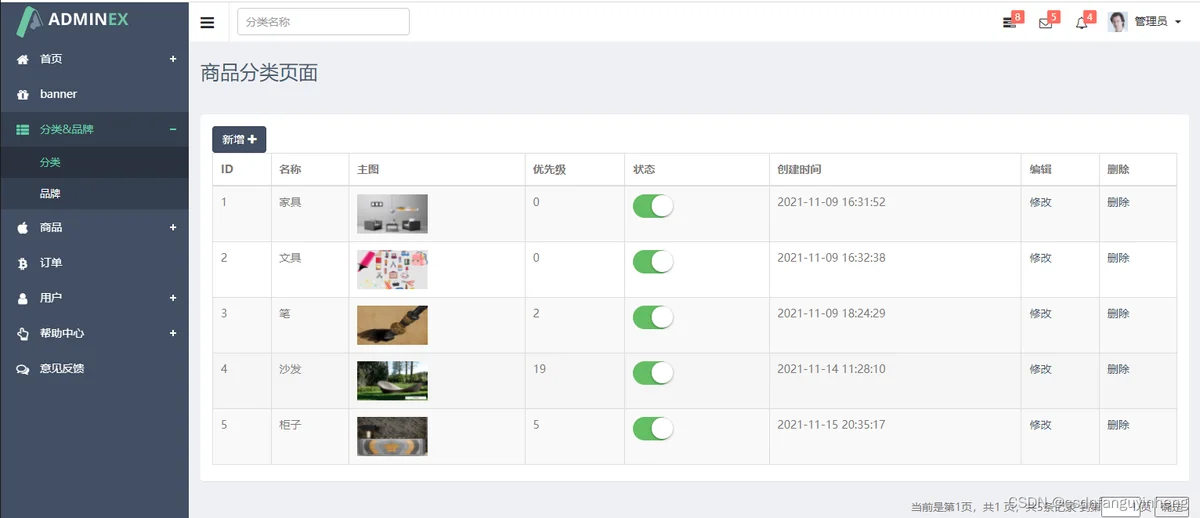The height and width of the screenshot is (518, 1200).
Task: Click the creation time 2021-11-14 11:28:10
Action: click(x=831, y=369)
